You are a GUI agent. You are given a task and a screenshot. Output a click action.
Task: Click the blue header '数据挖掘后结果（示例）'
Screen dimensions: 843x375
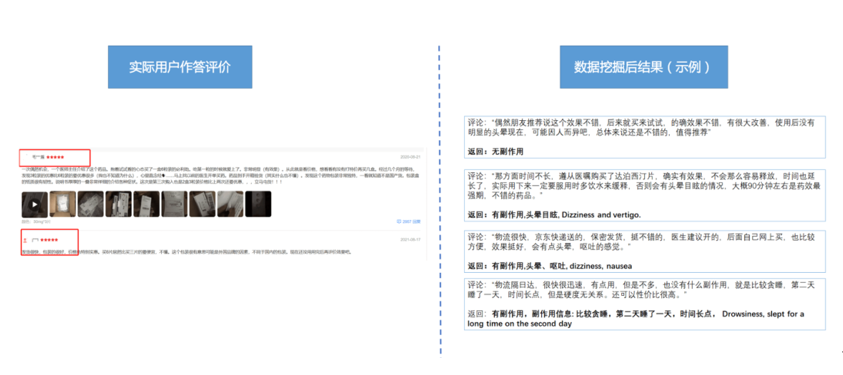click(x=644, y=67)
